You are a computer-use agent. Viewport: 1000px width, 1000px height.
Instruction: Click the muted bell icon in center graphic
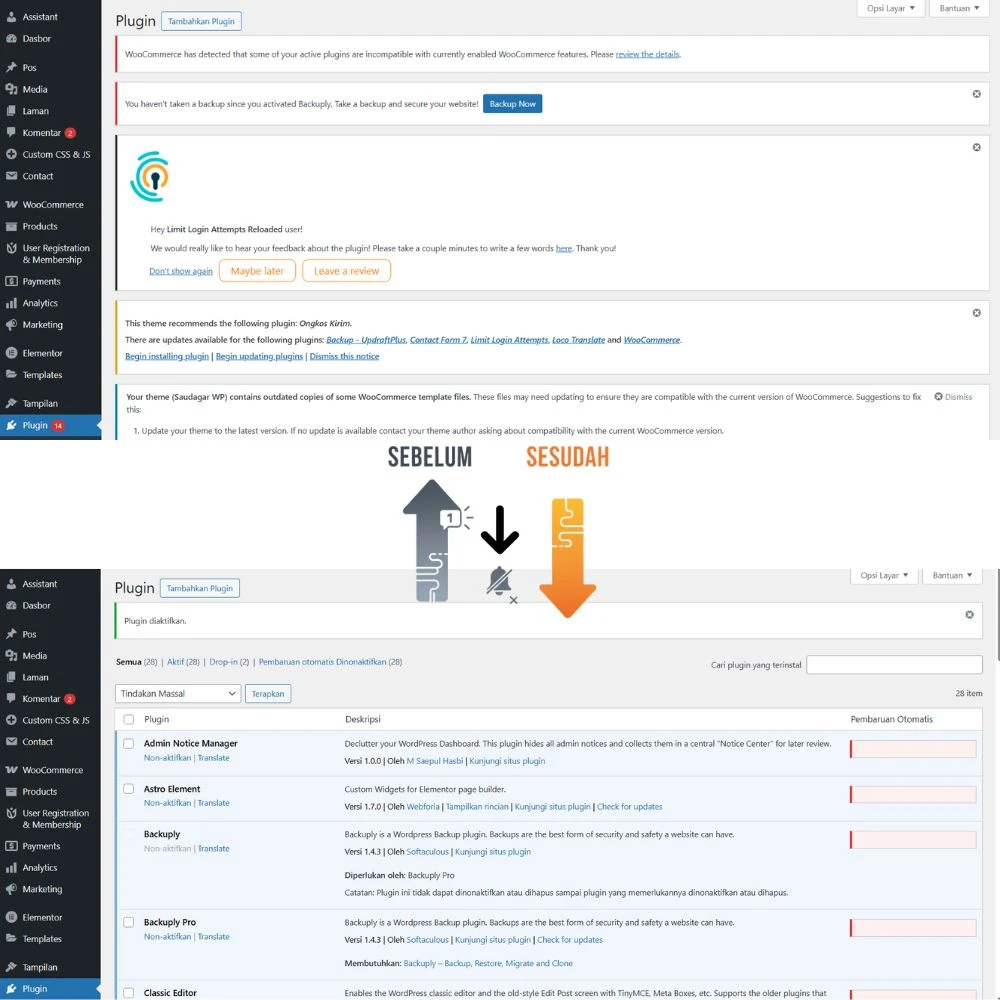pos(499,581)
